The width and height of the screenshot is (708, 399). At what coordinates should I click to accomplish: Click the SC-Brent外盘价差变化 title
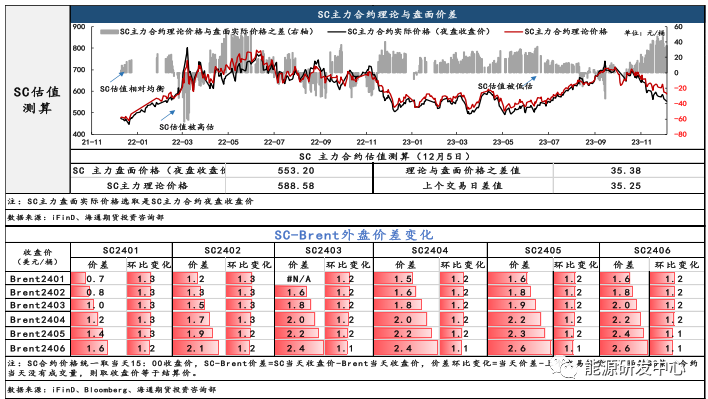coord(354,235)
